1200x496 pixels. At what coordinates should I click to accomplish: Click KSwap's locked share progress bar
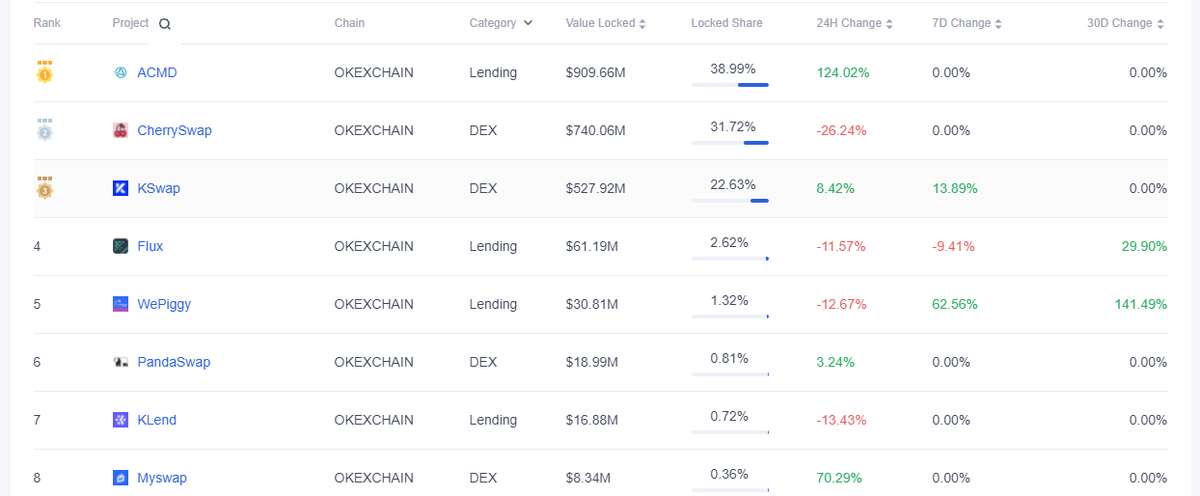[730, 201]
